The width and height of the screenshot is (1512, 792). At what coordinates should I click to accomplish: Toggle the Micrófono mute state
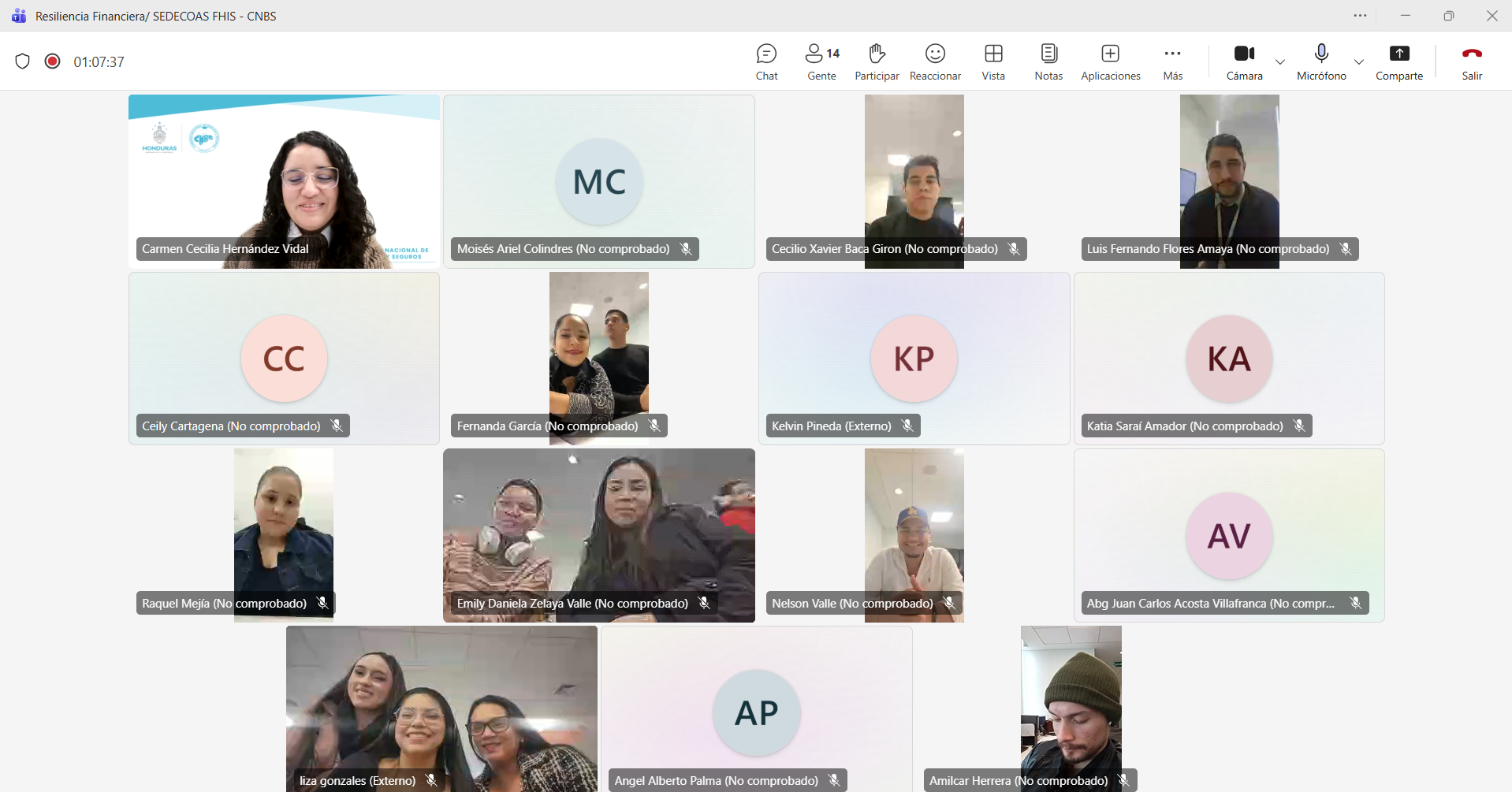click(x=1321, y=61)
